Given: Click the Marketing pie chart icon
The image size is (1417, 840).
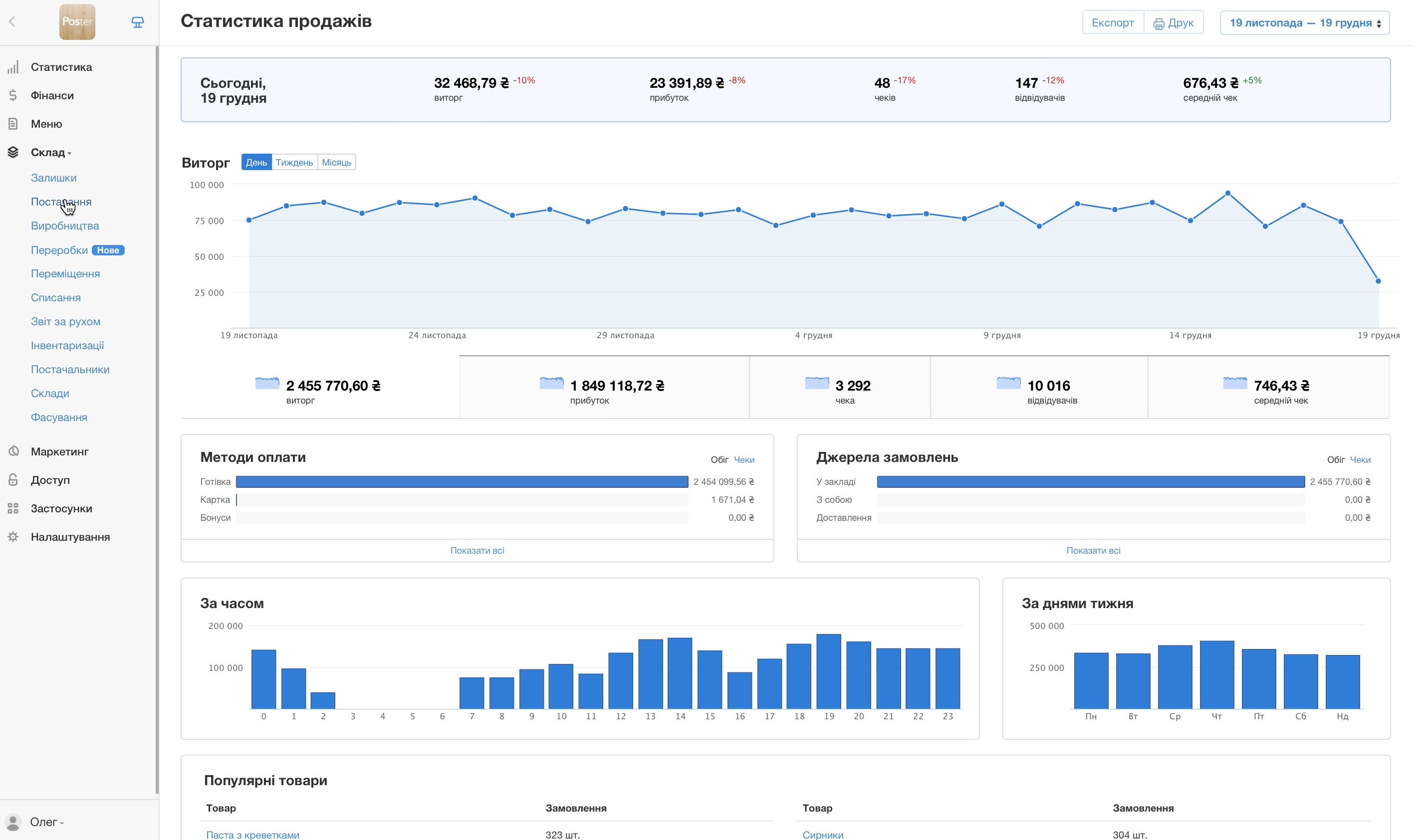Looking at the screenshot, I should pos(13,452).
